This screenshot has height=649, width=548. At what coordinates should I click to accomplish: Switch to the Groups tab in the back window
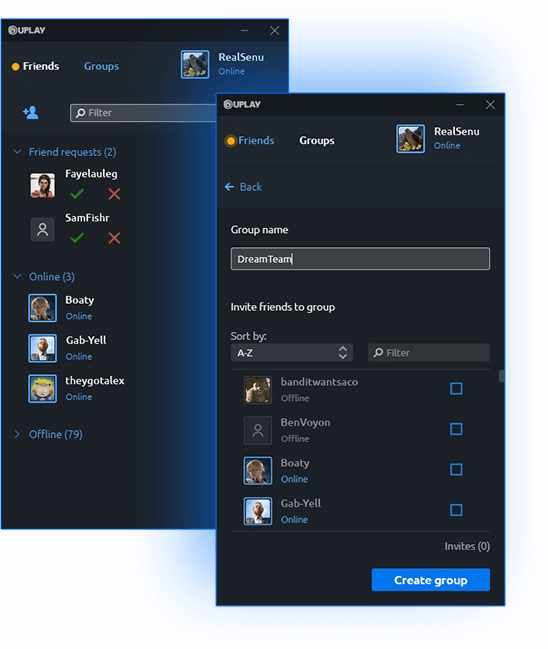tap(101, 66)
